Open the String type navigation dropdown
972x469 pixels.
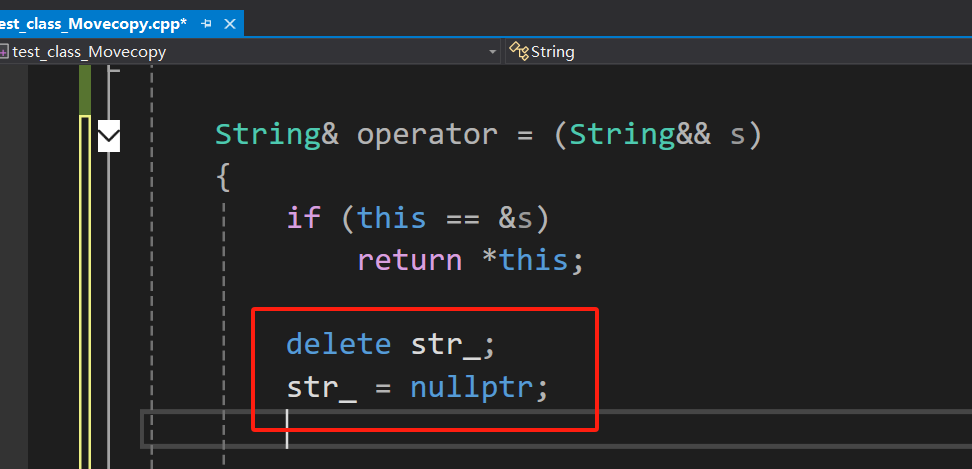point(738,52)
